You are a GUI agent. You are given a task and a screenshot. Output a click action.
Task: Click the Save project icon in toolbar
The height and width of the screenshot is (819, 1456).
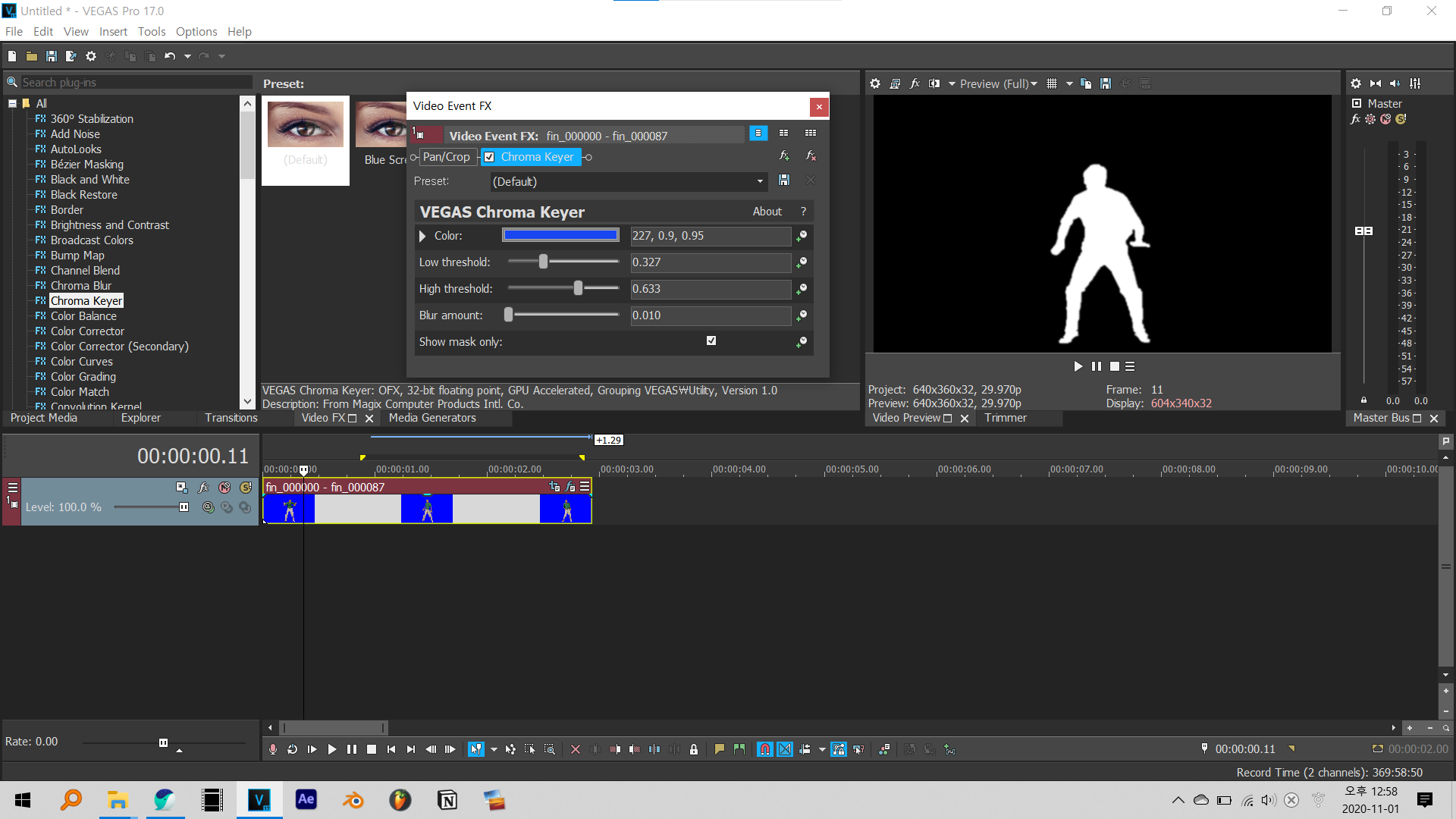[x=52, y=56]
